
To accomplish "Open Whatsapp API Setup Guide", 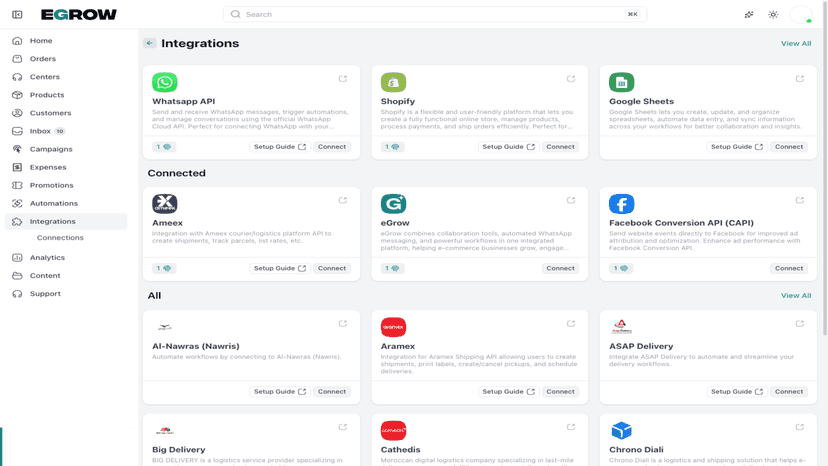I will click(x=280, y=147).
